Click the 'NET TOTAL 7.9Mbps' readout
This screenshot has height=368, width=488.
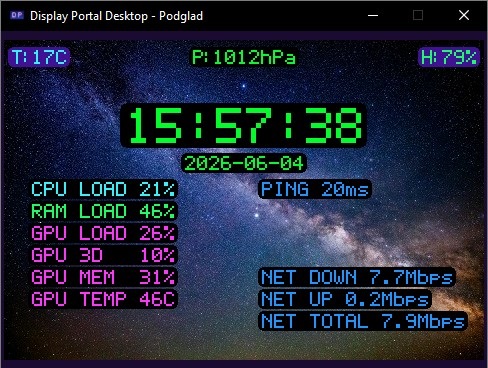pyautogui.click(x=363, y=321)
